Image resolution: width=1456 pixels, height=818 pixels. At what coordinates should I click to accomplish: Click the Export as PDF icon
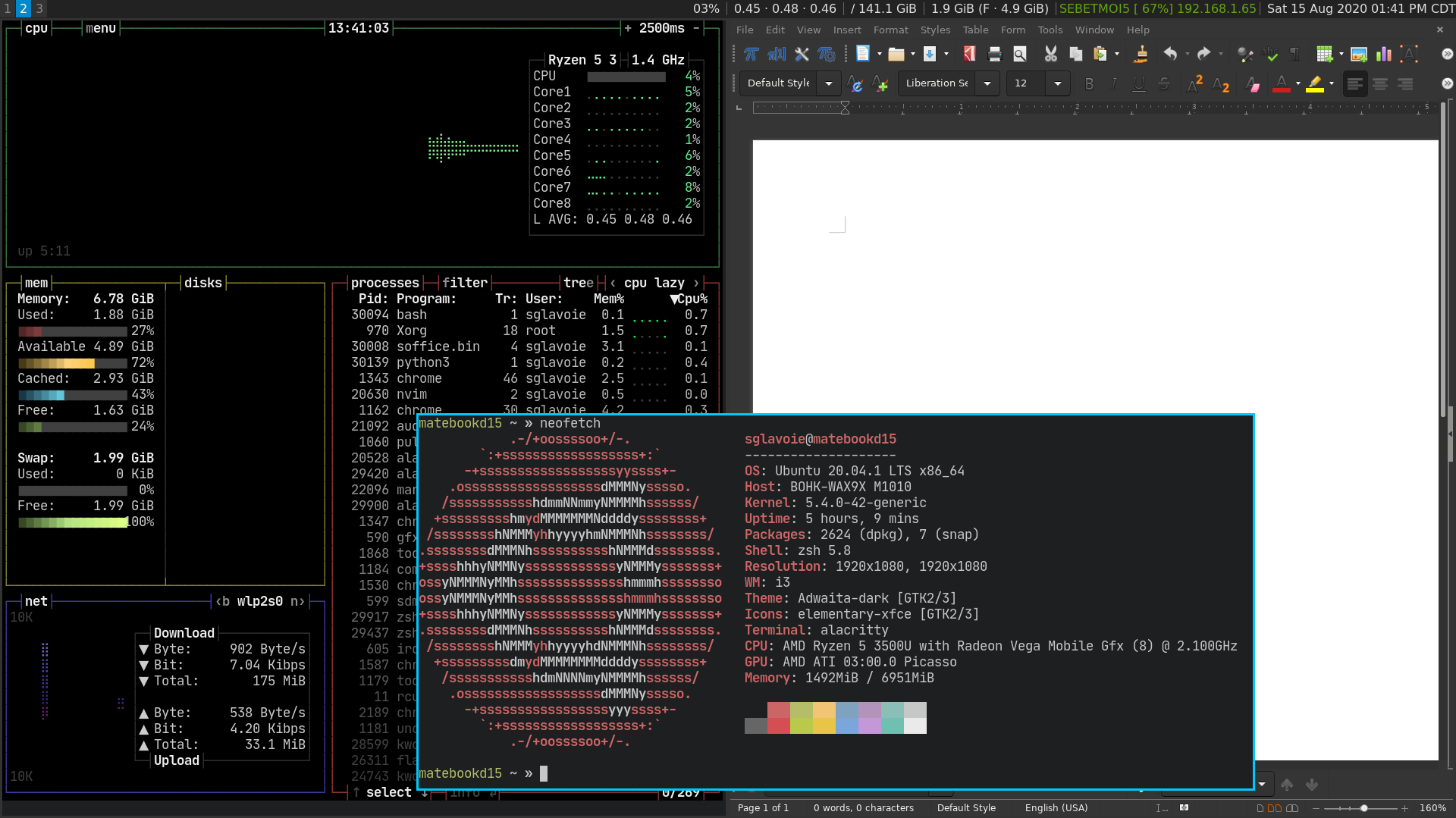pos(969,54)
